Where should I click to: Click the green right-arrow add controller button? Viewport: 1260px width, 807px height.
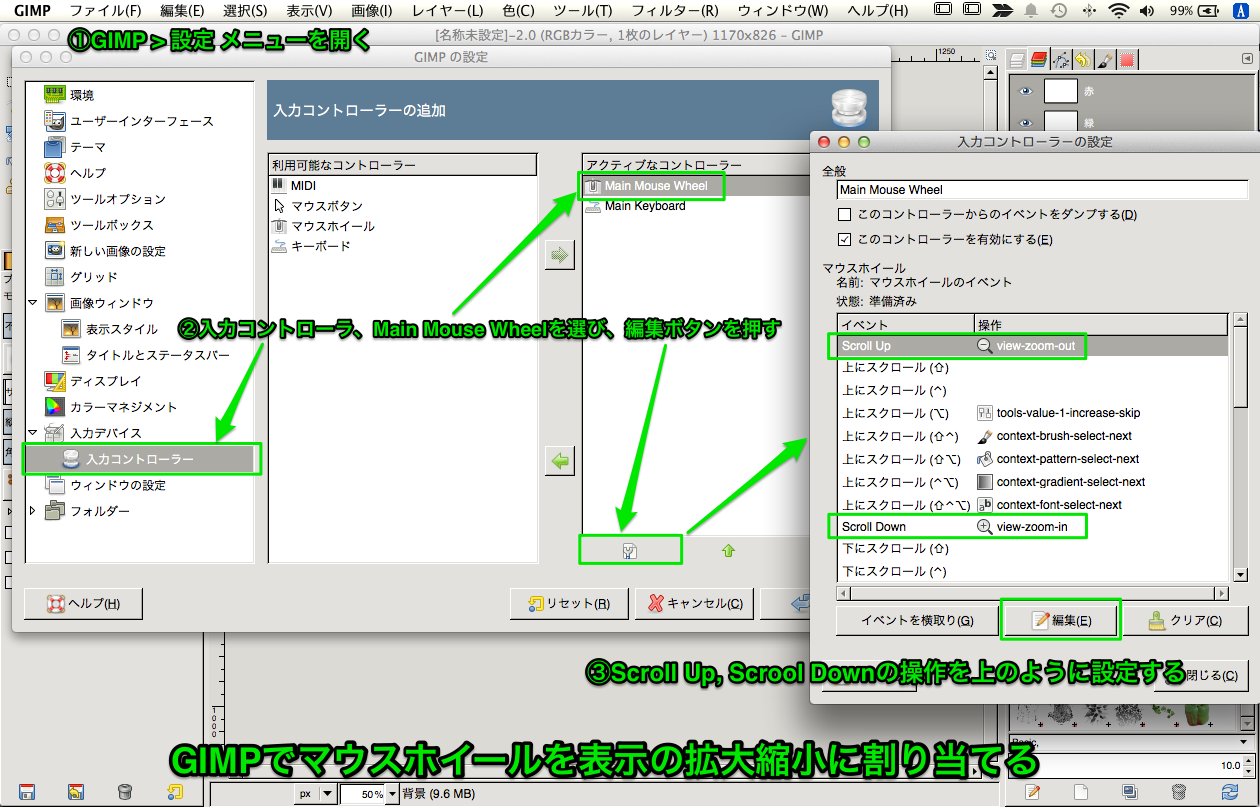[x=560, y=255]
